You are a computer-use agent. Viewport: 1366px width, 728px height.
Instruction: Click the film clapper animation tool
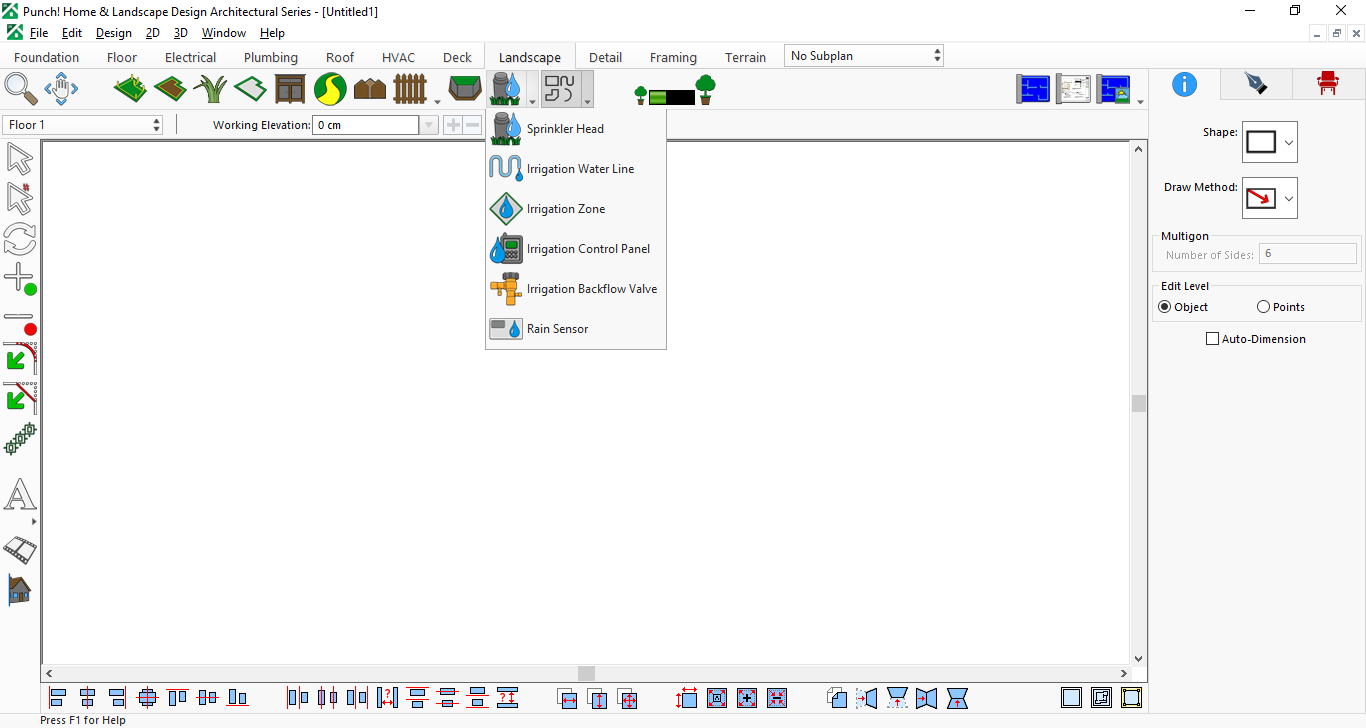[20, 549]
